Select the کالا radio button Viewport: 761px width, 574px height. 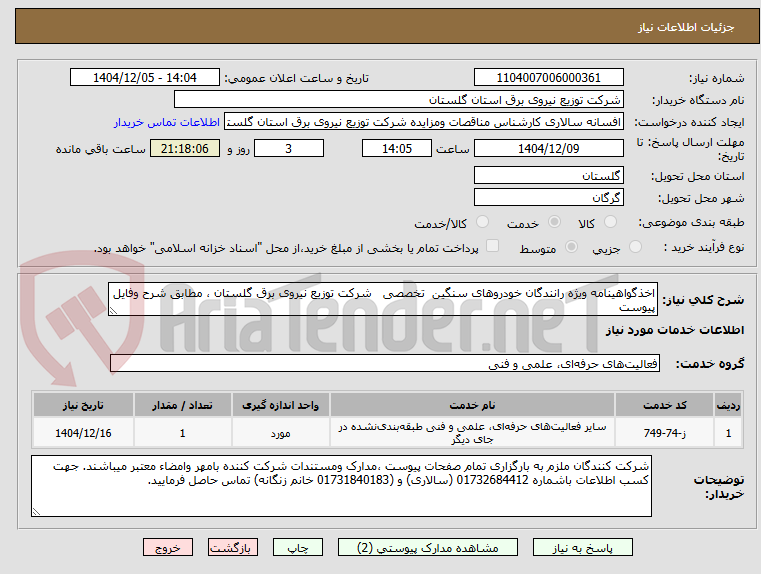click(x=610, y=222)
